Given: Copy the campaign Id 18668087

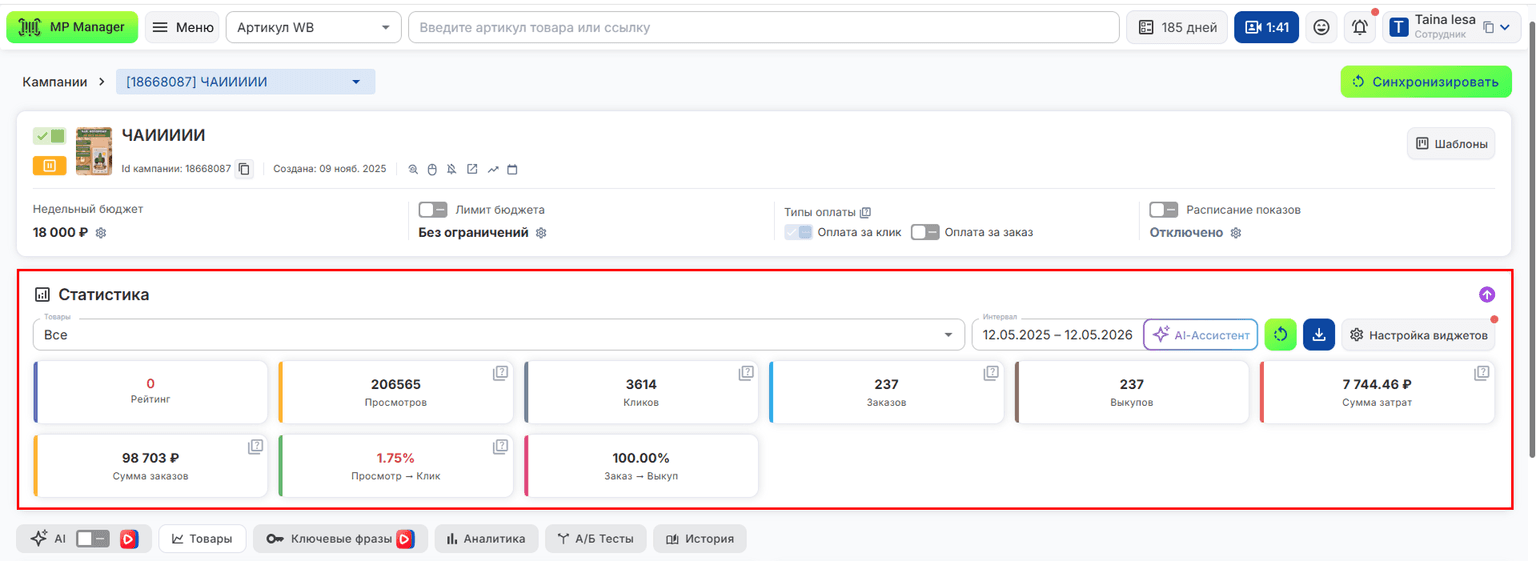Looking at the screenshot, I should 244,169.
